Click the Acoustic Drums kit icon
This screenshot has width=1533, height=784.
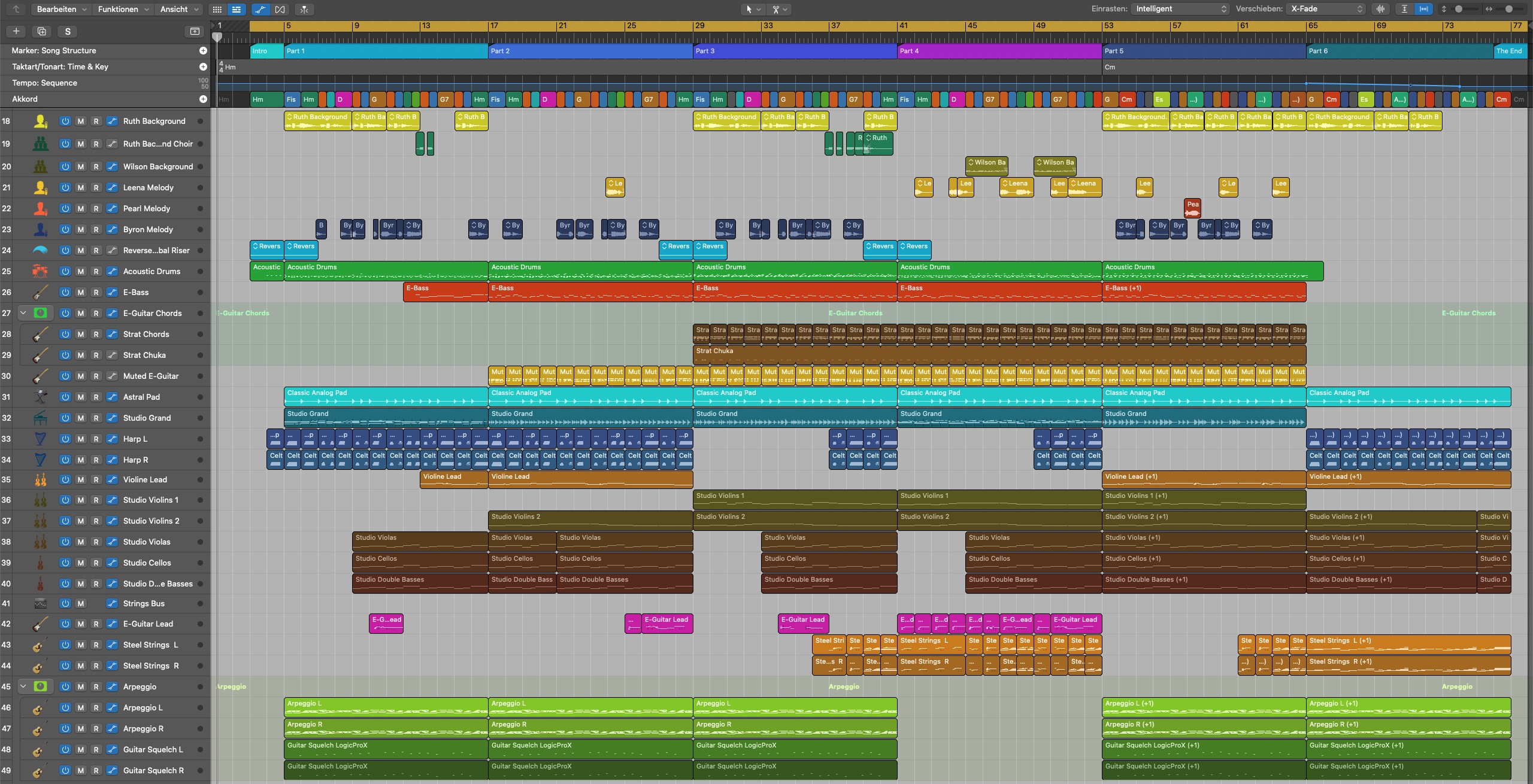pos(40,271)
